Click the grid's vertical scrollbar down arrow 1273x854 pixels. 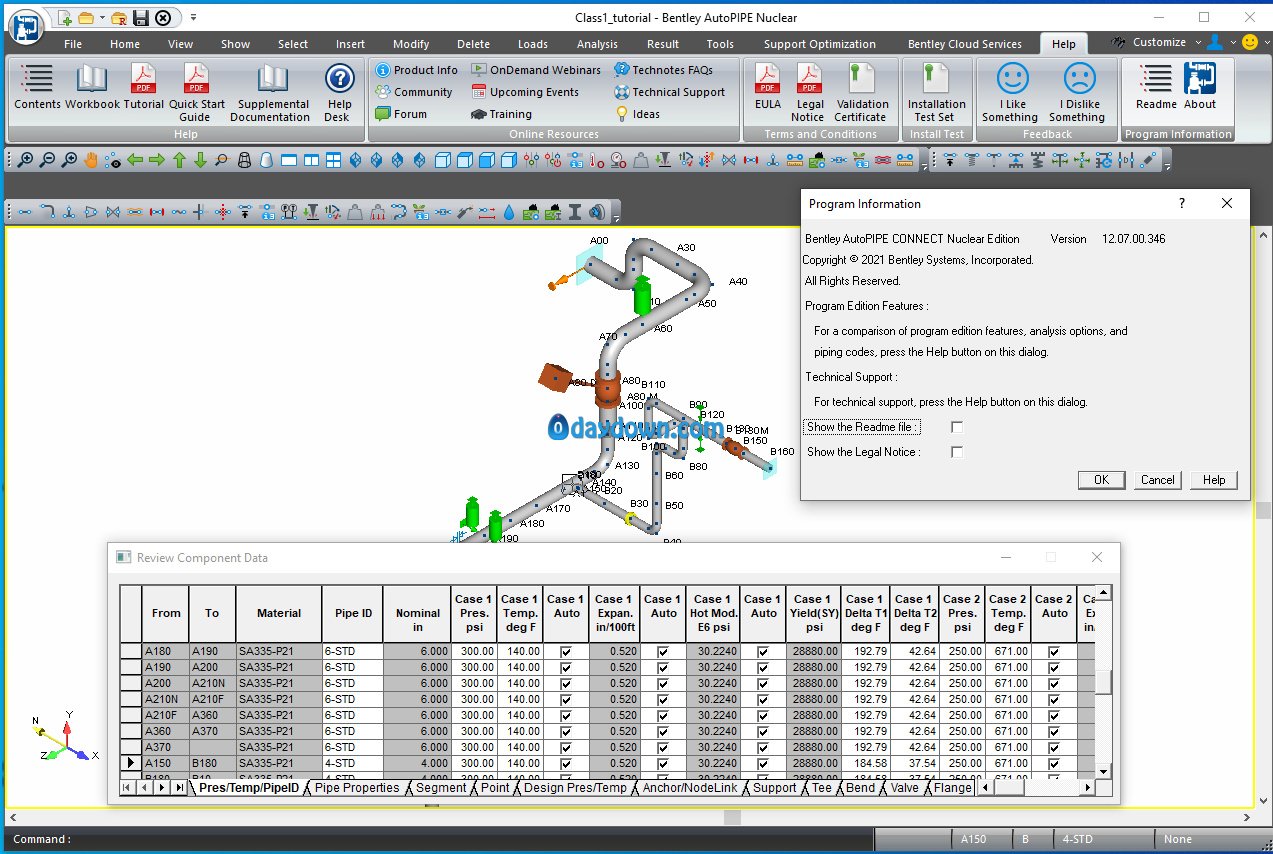coord(1103,771)
